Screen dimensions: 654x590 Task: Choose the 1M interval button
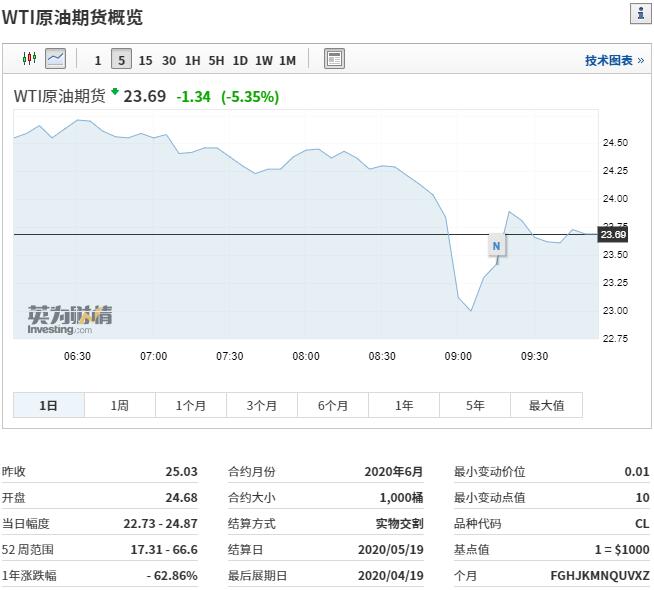click(287, 60)
